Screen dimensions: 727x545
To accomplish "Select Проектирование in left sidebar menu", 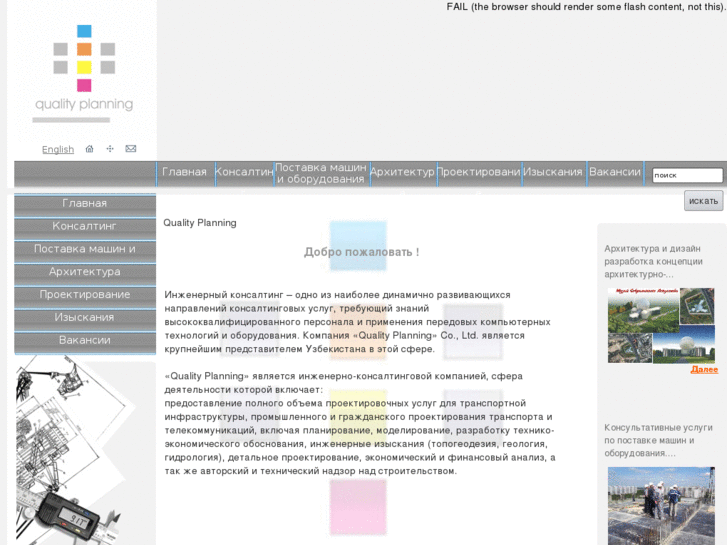I will click(85, 295).
